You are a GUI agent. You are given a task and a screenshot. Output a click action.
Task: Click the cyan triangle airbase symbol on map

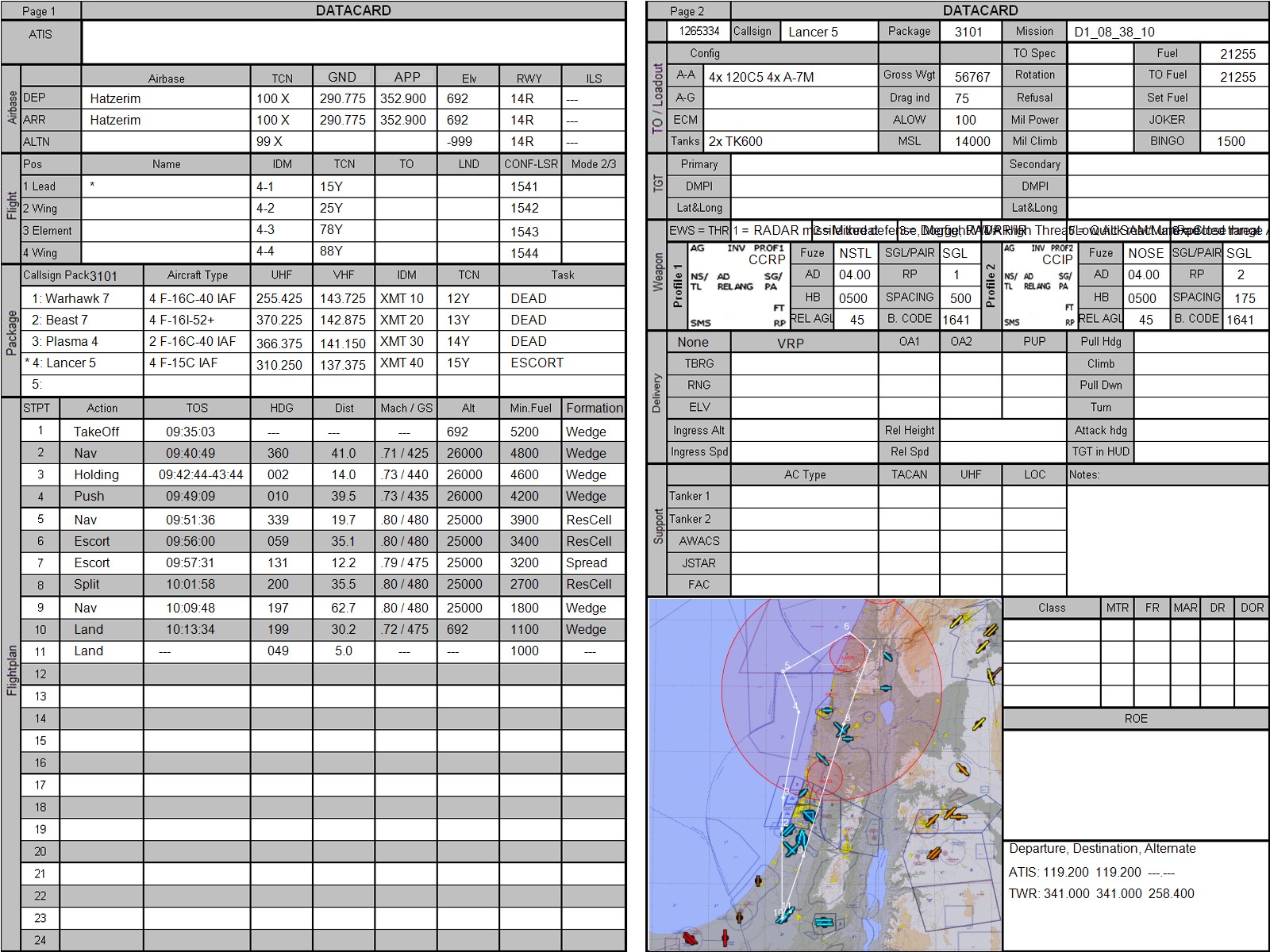point(808,816)
